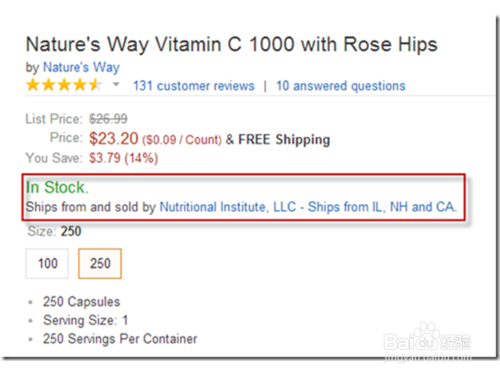Click the 4.5-star rating icons
The width and height of the screenshot is (500, 375).
pos(64,85)
